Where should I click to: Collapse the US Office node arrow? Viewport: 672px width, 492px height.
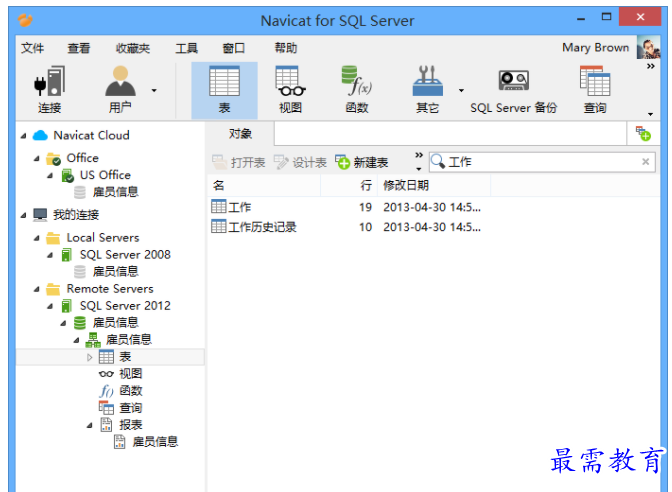[50, 176]
